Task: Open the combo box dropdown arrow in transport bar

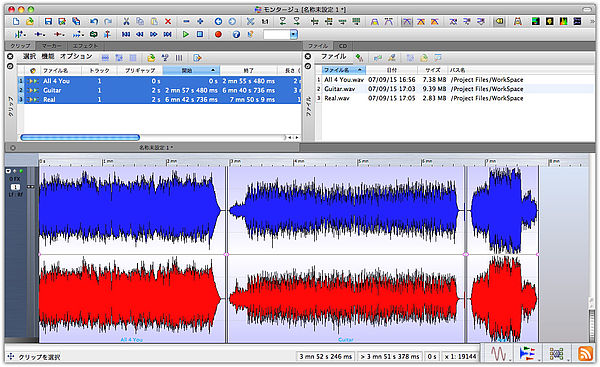Action: [293, 34]
